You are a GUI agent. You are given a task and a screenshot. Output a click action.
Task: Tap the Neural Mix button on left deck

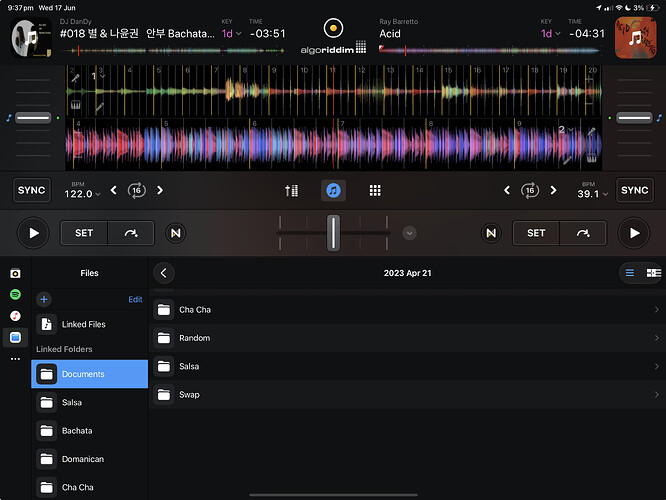click(175, 233)
